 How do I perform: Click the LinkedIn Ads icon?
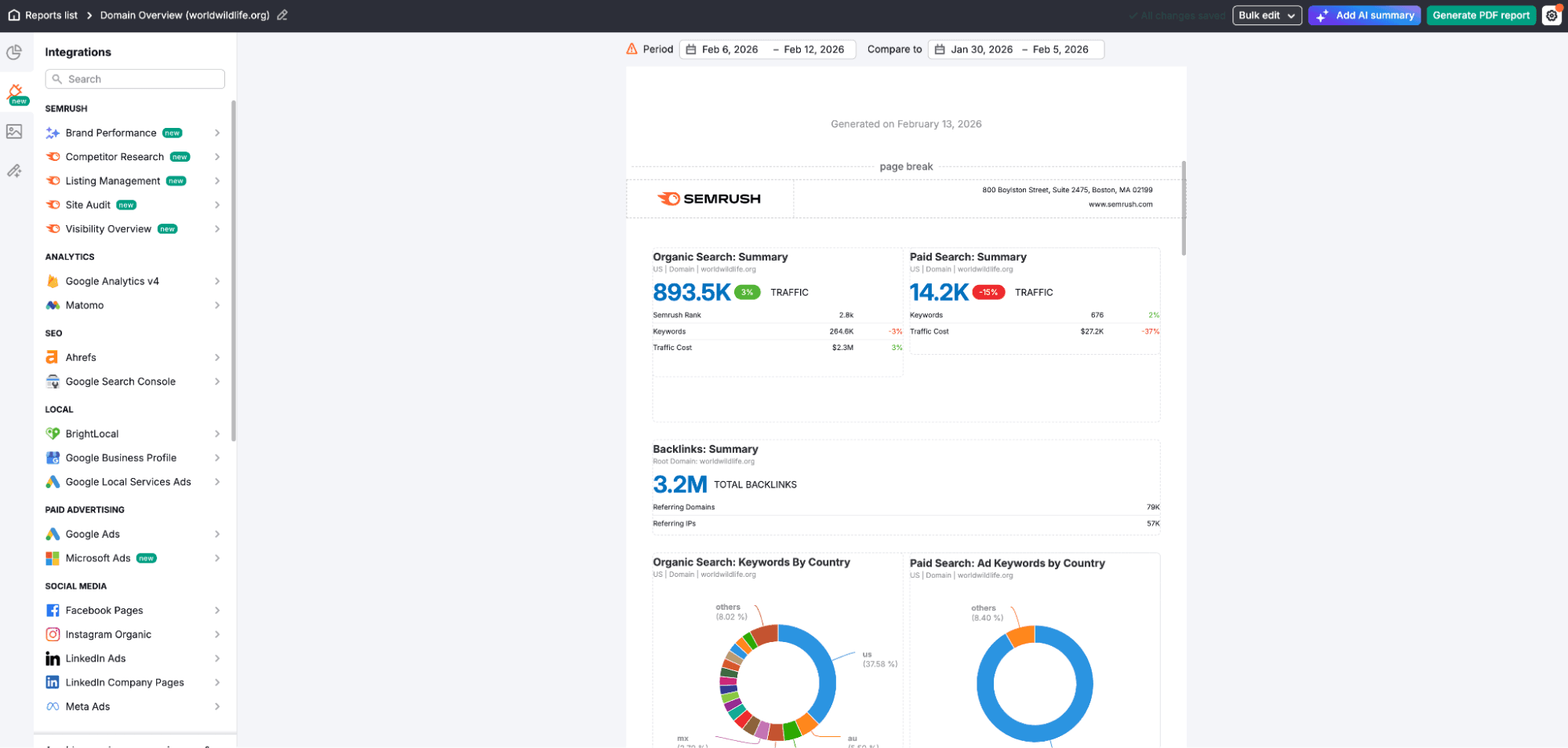[x=53, y=659]
